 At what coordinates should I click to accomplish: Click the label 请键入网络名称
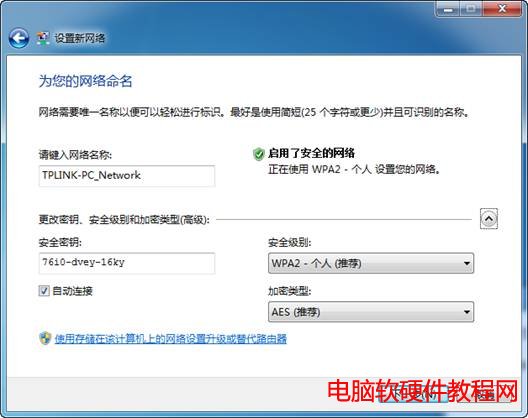(x=75, y=155)
